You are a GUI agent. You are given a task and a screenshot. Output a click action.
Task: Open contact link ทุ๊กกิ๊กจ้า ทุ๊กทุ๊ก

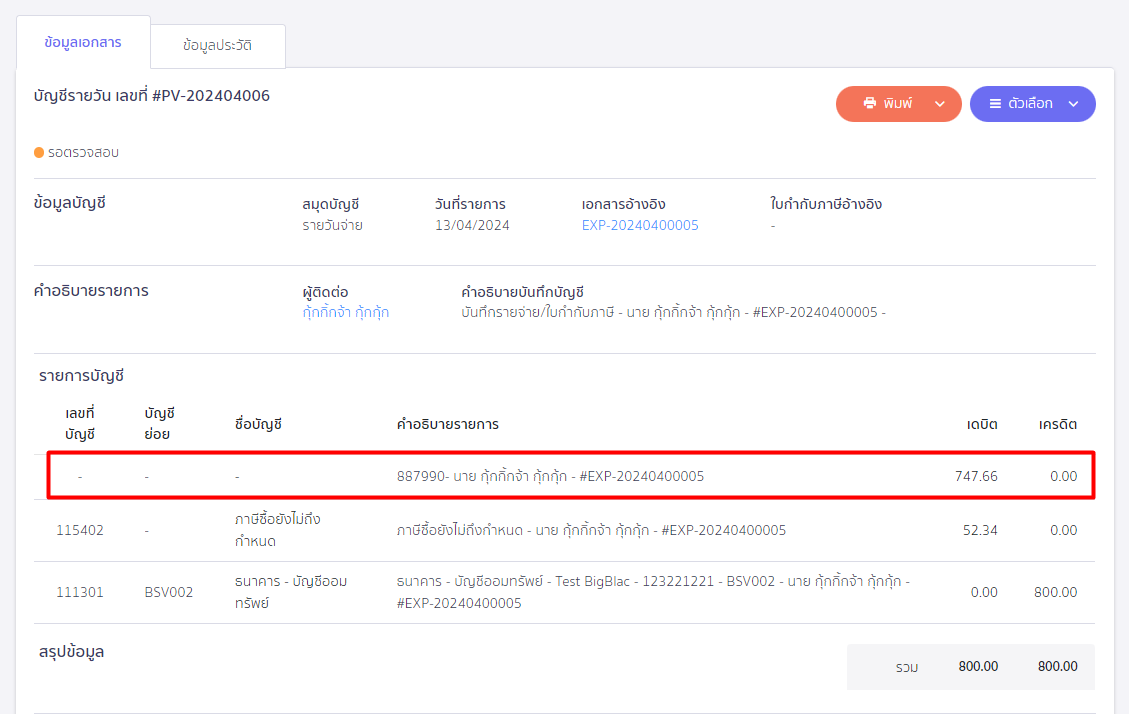345,312
